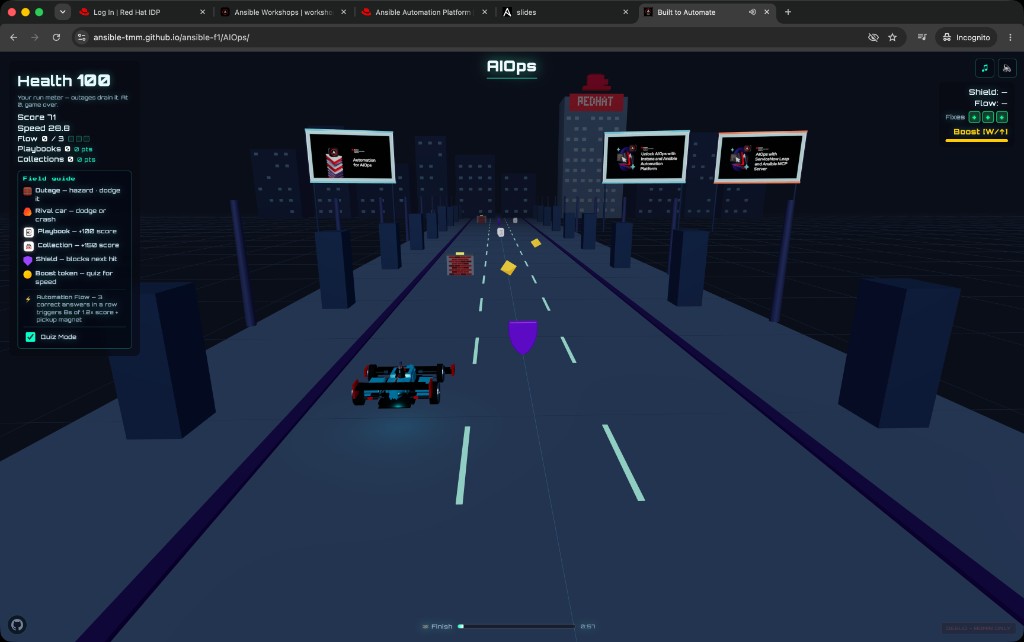Click the Collection icon in Field guide
This screenshot has width=1024, height=642.
(29, 246)
